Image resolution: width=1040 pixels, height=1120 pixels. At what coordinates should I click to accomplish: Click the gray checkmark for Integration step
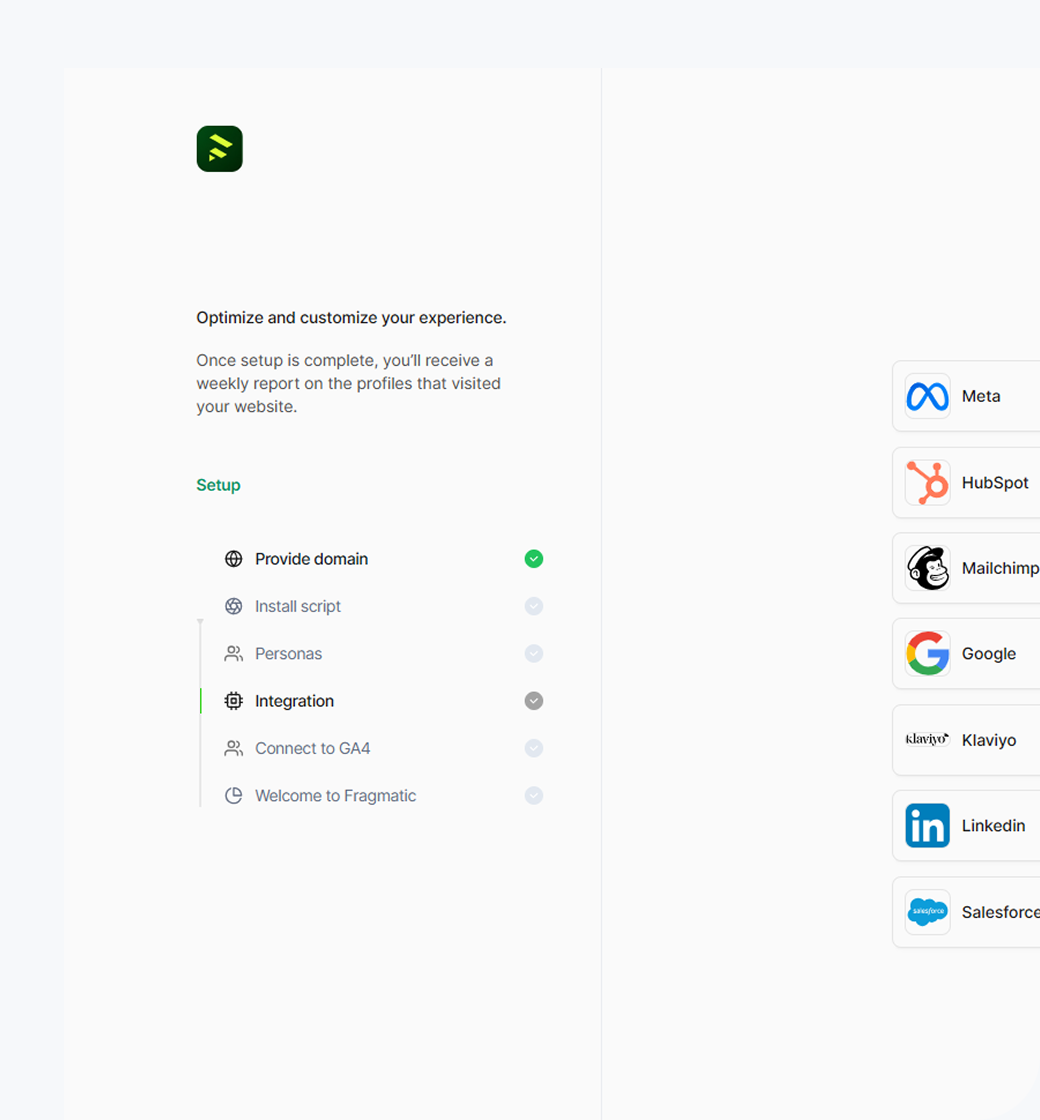[x=534, y=701]
